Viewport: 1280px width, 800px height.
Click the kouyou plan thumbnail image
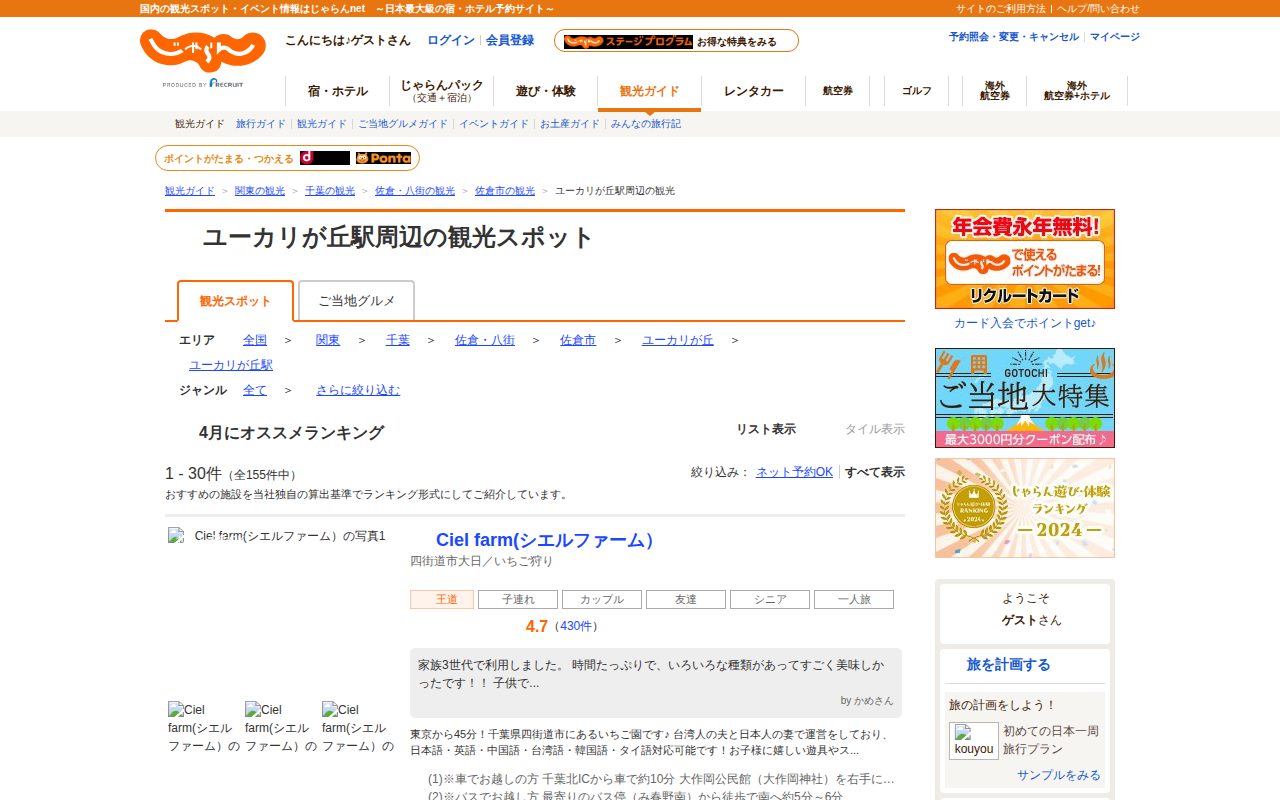point(973,741)
